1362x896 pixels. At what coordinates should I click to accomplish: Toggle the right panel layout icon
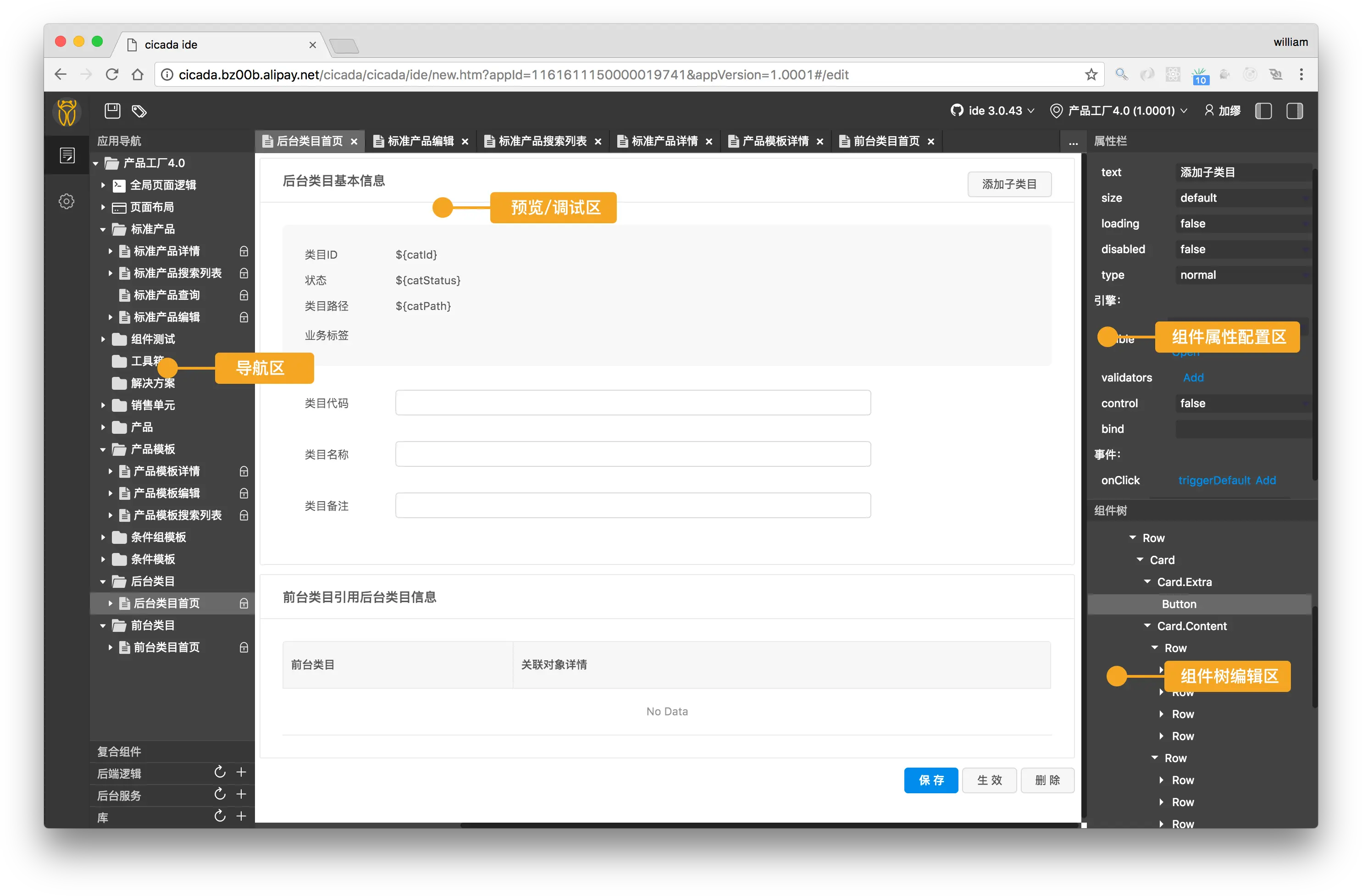tap(1294, 111)
